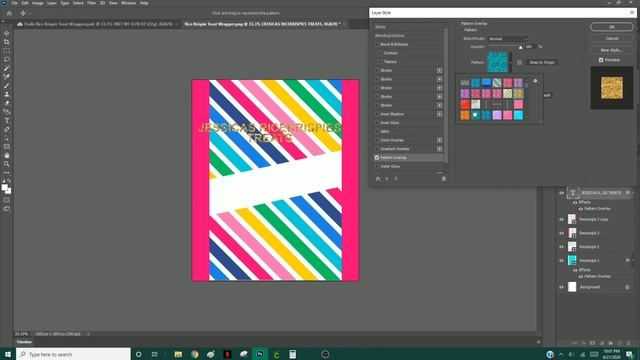
Task: Select the Clone Stamp tool
Action: 7,94
